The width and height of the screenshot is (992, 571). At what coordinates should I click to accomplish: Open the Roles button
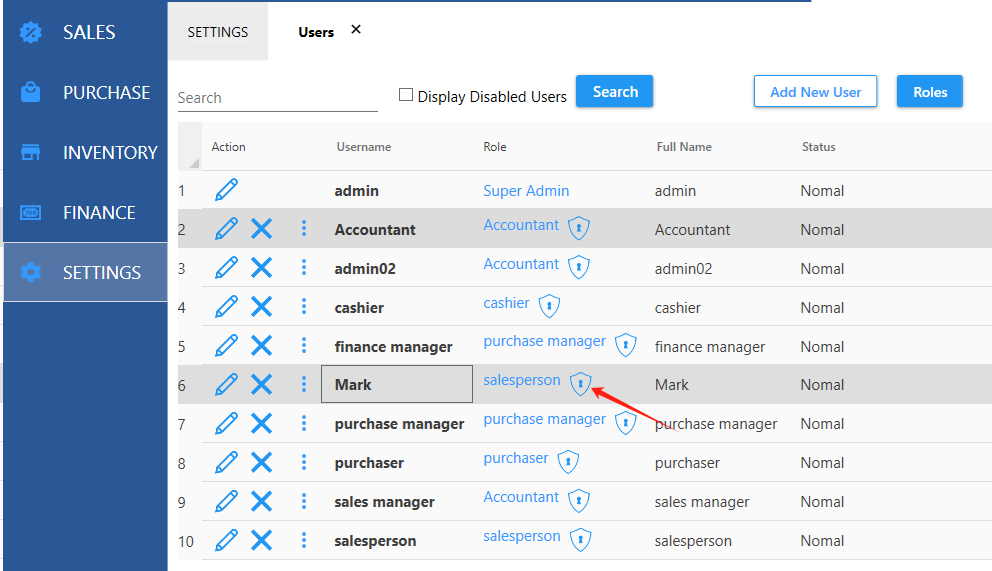(x=929, y=92)
